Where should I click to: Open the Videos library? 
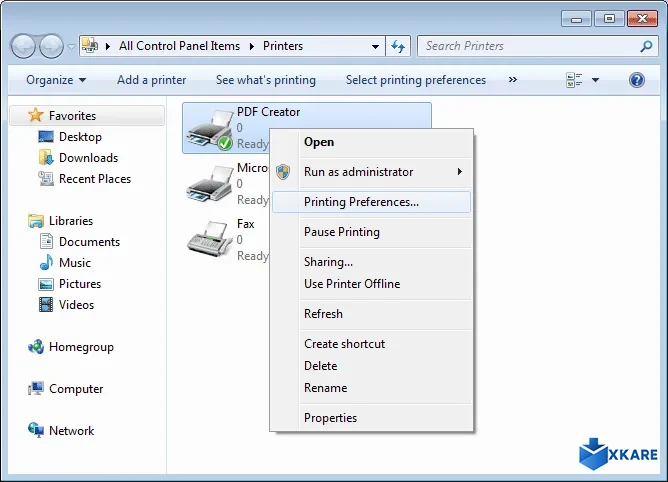coord(76,305)
